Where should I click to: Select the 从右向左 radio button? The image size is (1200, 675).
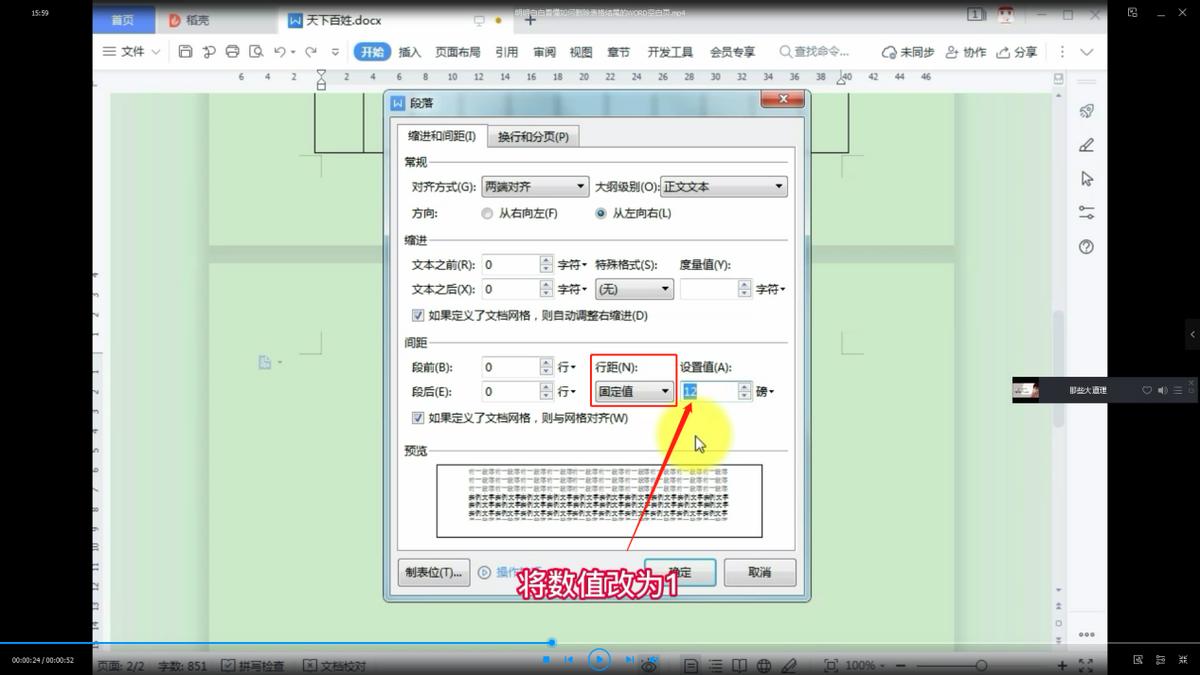click(x=487, y=213)
